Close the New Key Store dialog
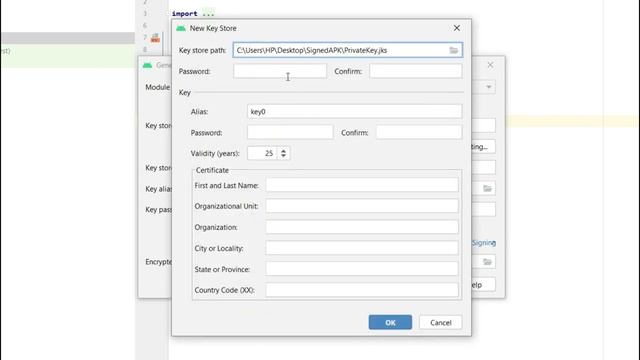This screenshot has width=640, height=360. 457,28
